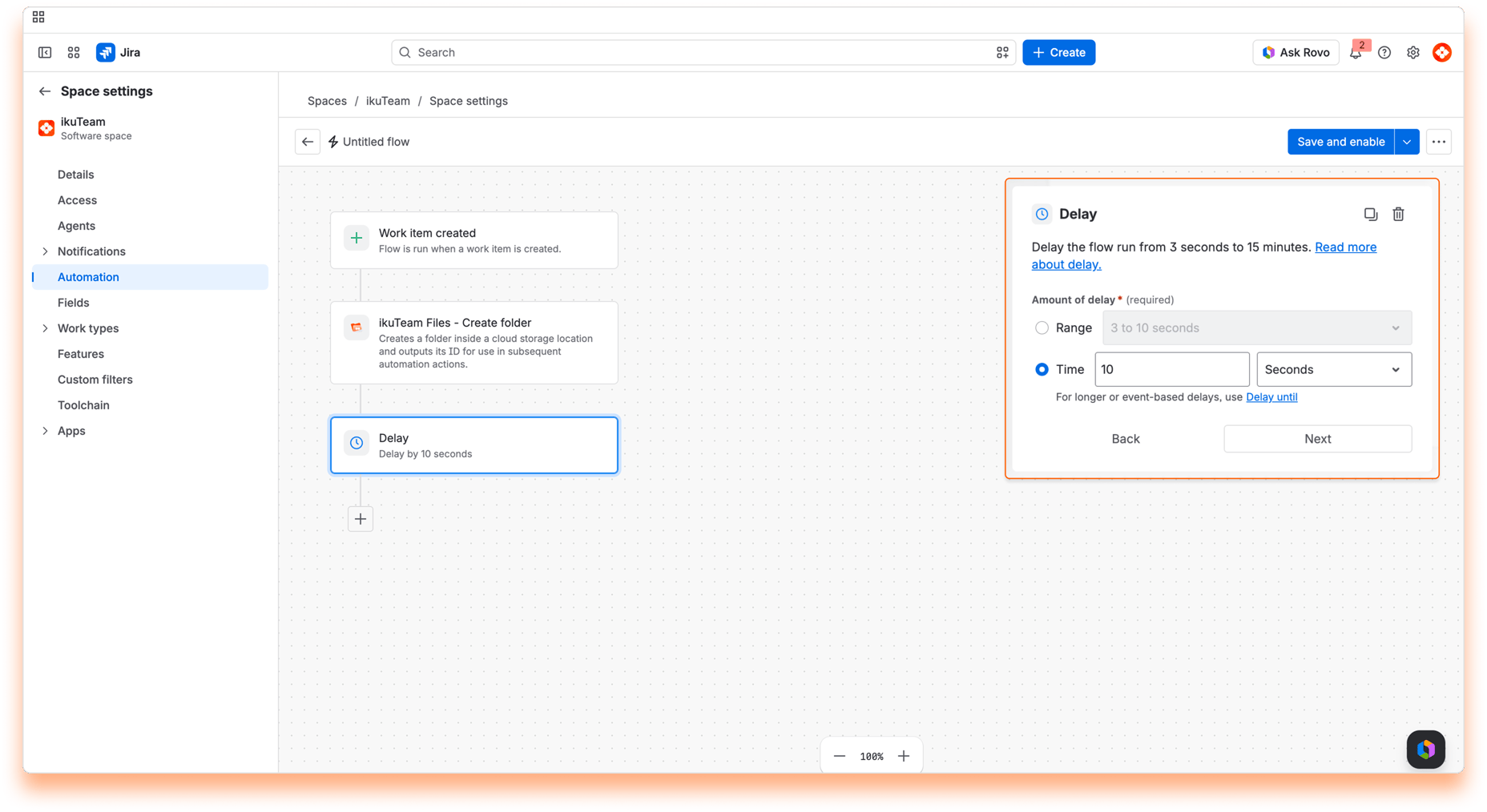Select the Range radio option
Image resolution: width=1487 pixels, height=812 pixels.
tap(1042, 328)
